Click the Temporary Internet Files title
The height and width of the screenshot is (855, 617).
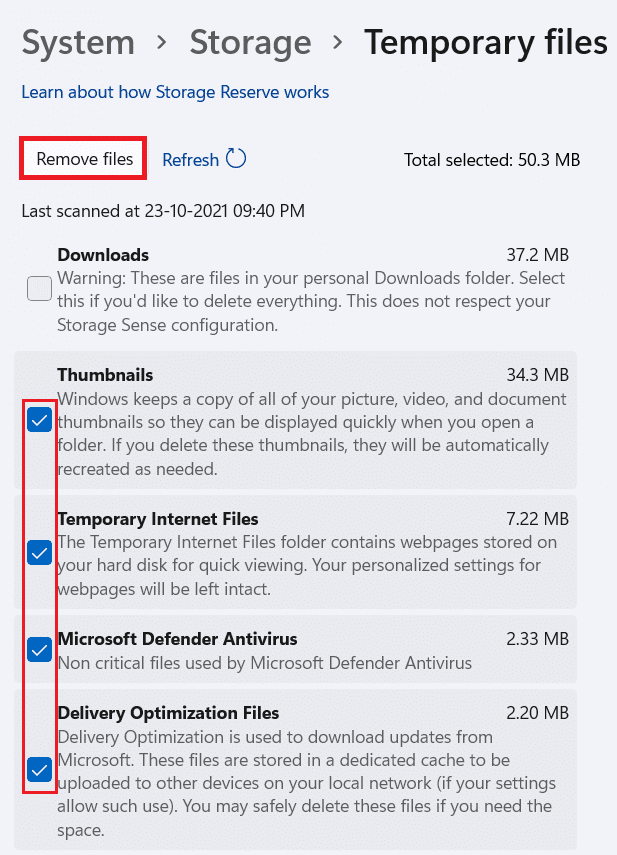pos(158,519)
